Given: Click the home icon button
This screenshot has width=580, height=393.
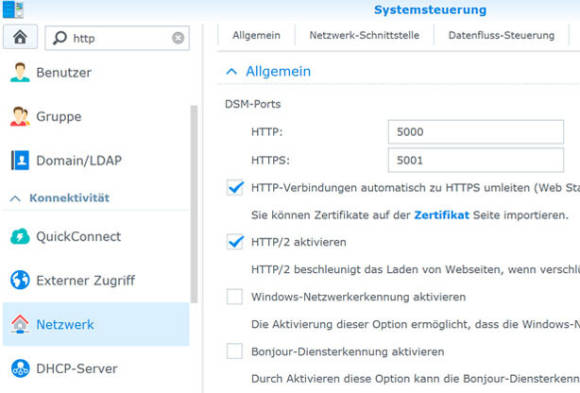Looking at the screenshot, I should pos(20,37).
